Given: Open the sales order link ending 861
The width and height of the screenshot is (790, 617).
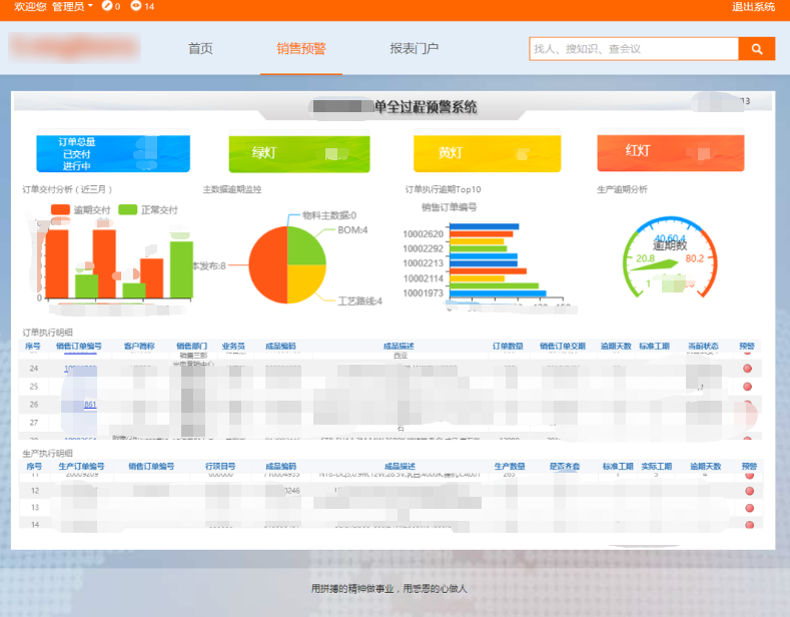Looking at the screenshot, I should tap(90, 404).
